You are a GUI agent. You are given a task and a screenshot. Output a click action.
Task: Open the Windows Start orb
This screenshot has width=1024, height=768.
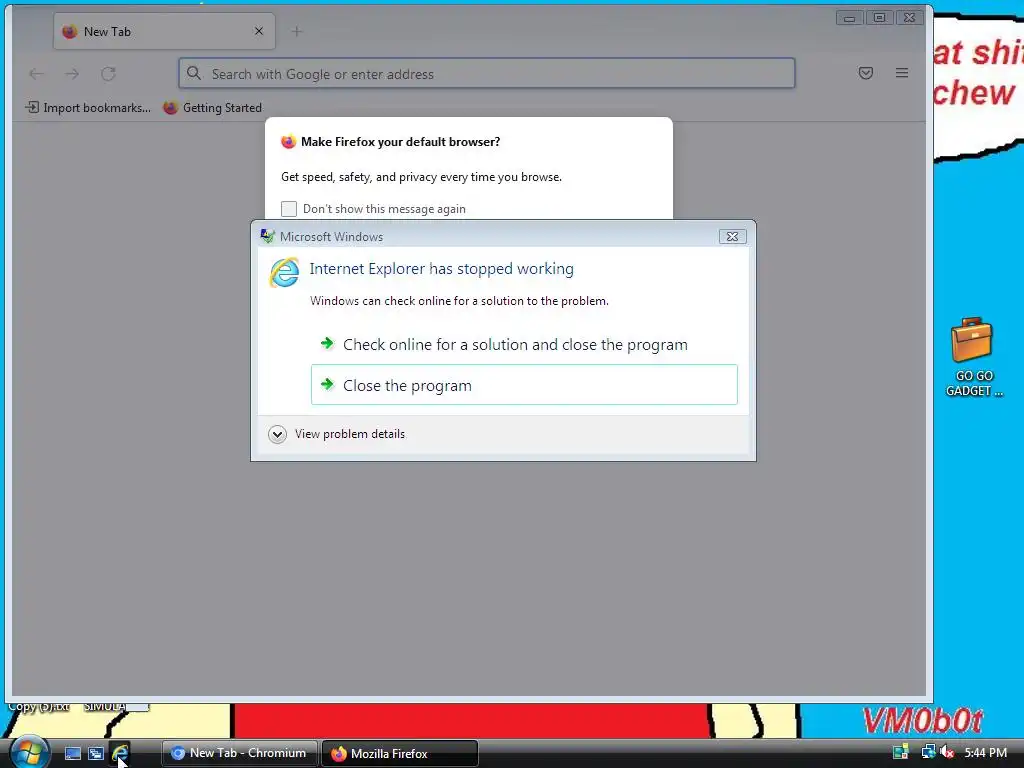pyautogui.click(x=29, y=752)
